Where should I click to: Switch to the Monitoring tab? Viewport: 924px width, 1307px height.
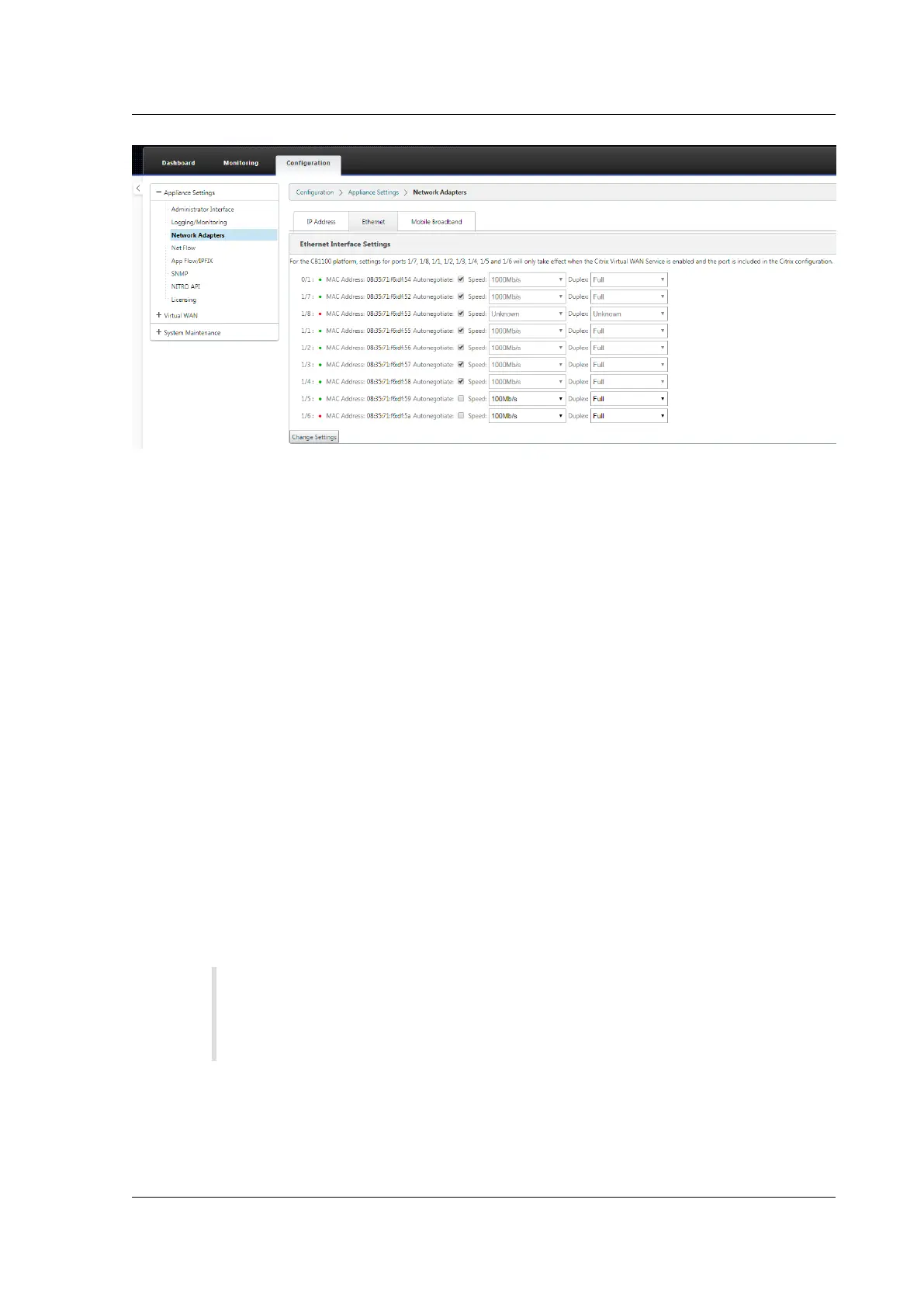pos(241,163)
